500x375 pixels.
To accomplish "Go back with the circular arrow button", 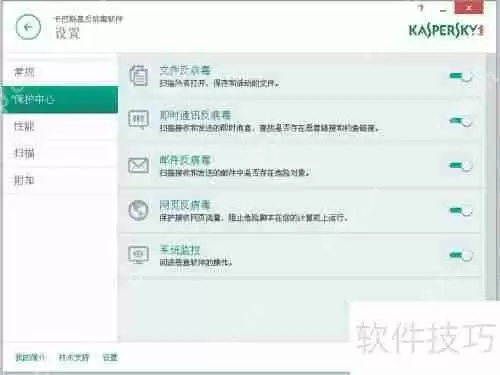I will coord(28,27).
